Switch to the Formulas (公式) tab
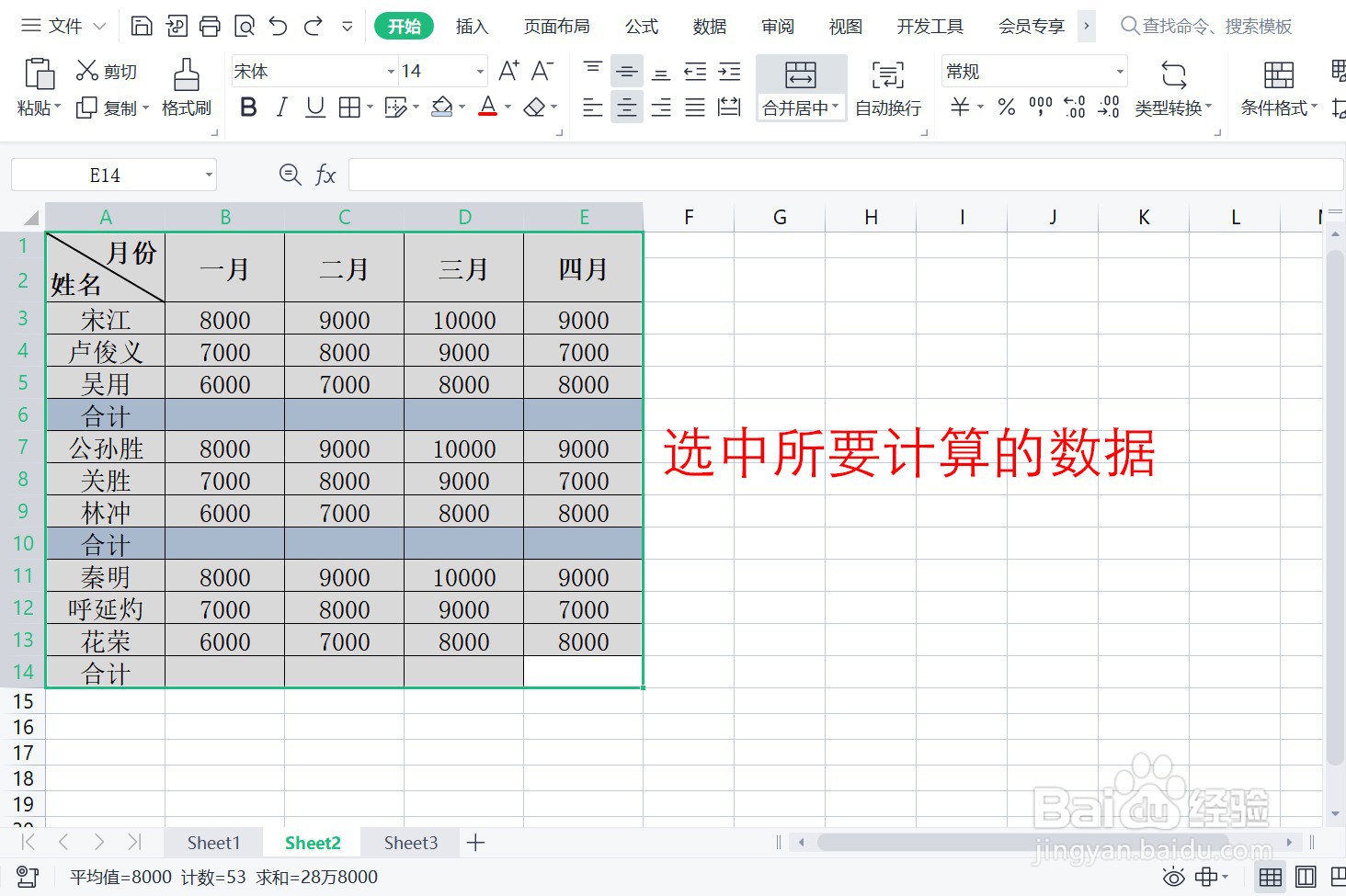This screenshot has height=896, width=1346. pos(642,27)
